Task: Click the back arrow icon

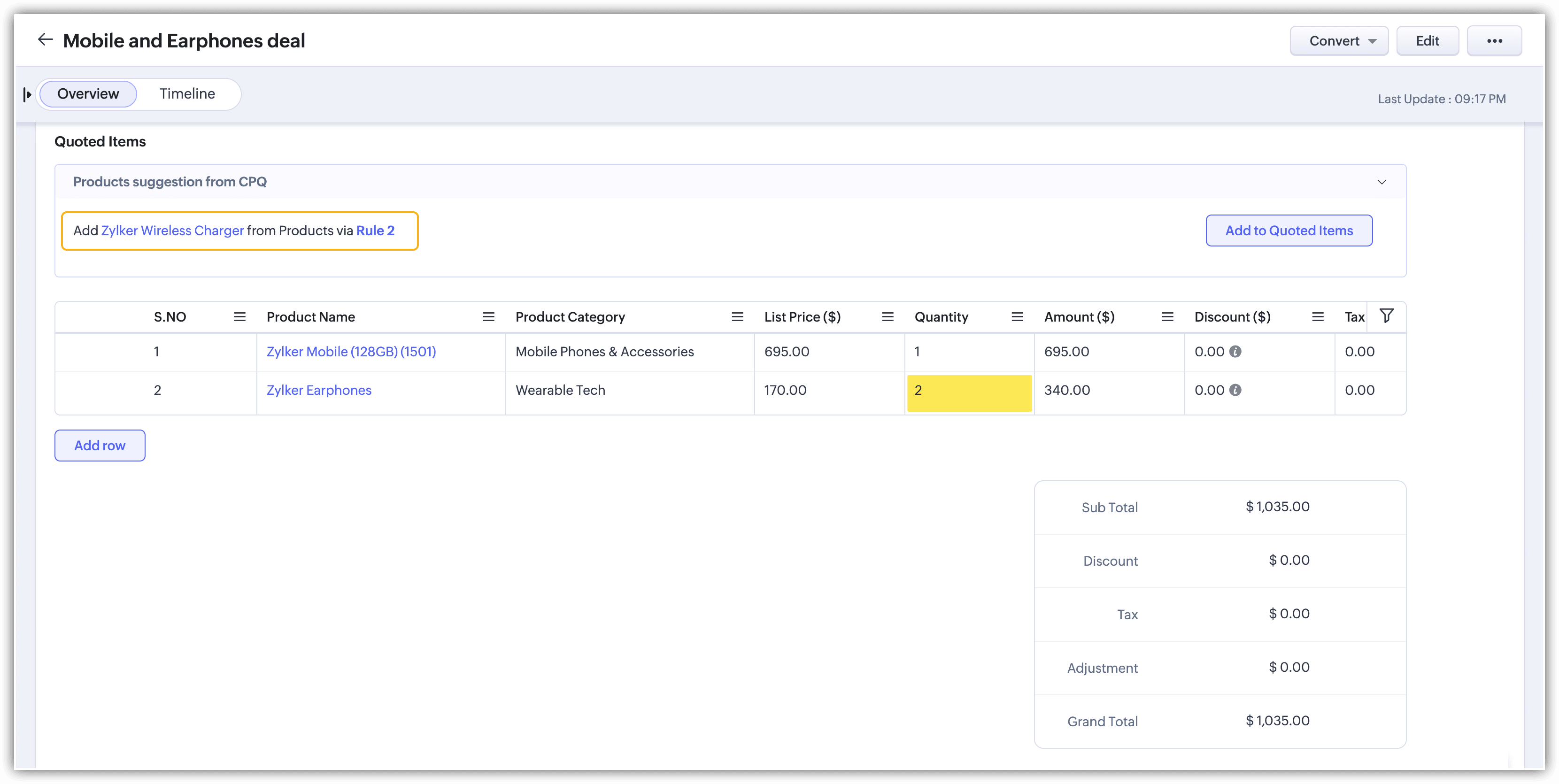Action: click(46, 40)
